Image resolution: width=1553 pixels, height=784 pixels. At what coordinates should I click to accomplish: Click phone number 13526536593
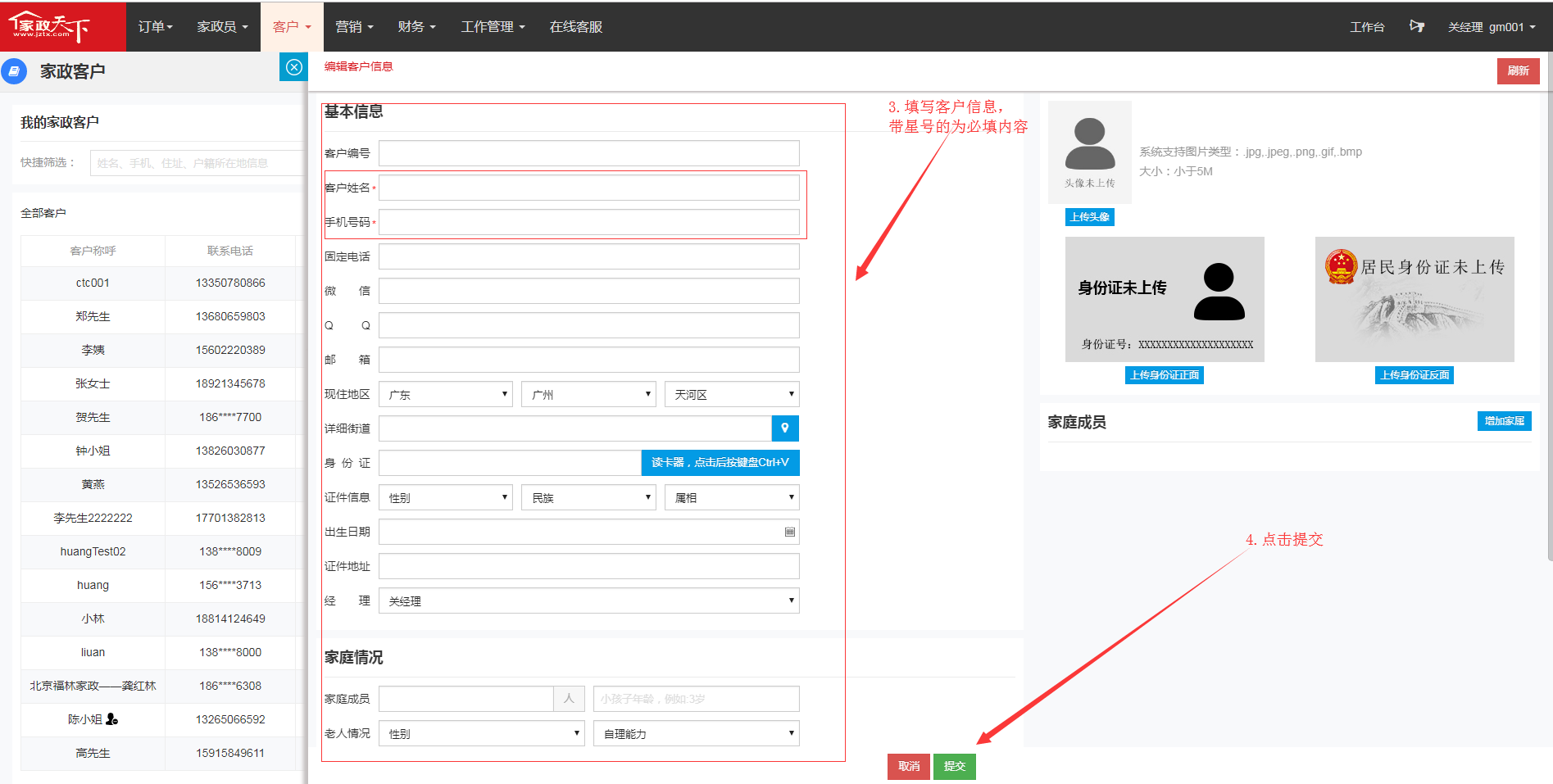point(230,484)
